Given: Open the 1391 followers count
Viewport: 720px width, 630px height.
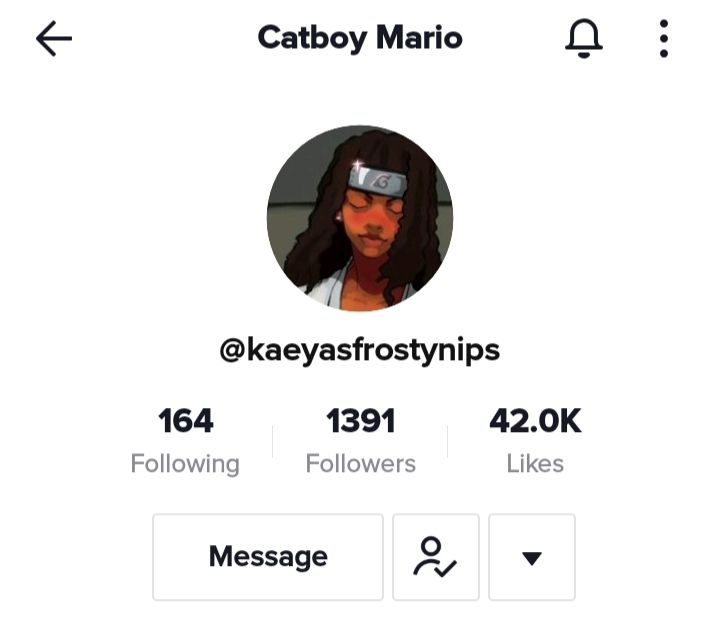Looking at the screenshot, I should pos(360,421).
